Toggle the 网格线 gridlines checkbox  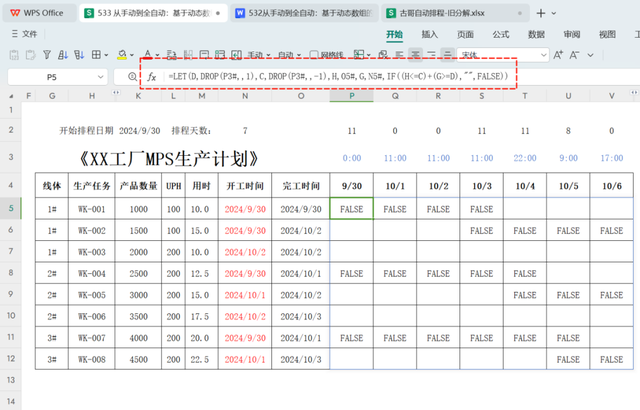(314, 55)
